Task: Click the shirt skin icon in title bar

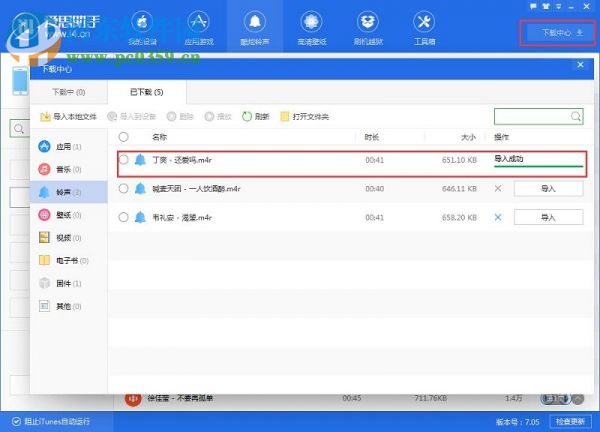Action: [546, 6]
